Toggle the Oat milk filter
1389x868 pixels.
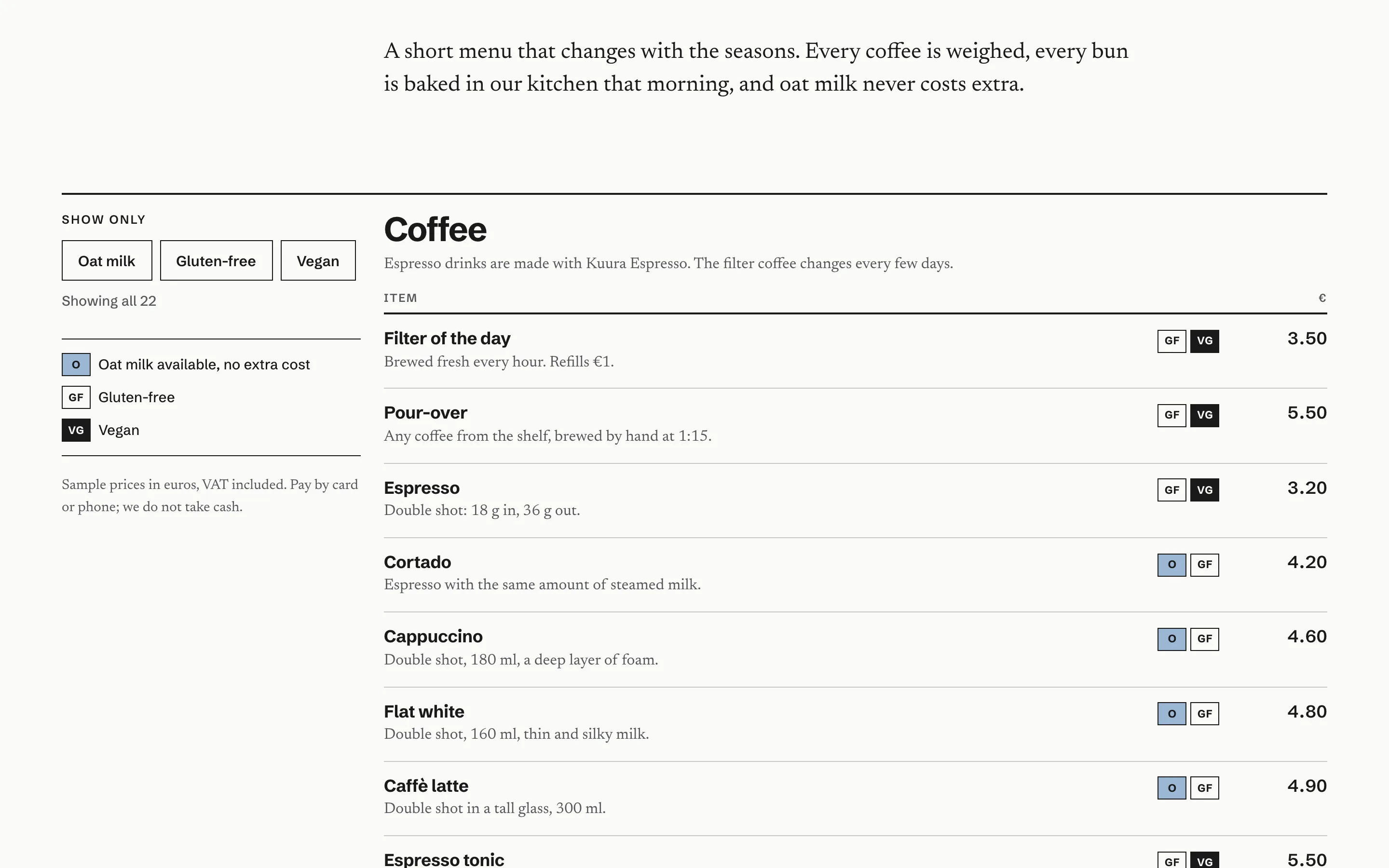click(107, 260)
